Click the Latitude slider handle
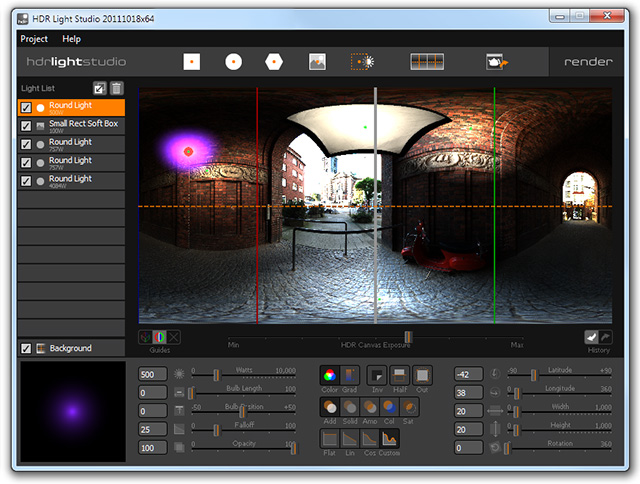The height and width of the screenshot is (484, 640). click(x=533, y=375)
